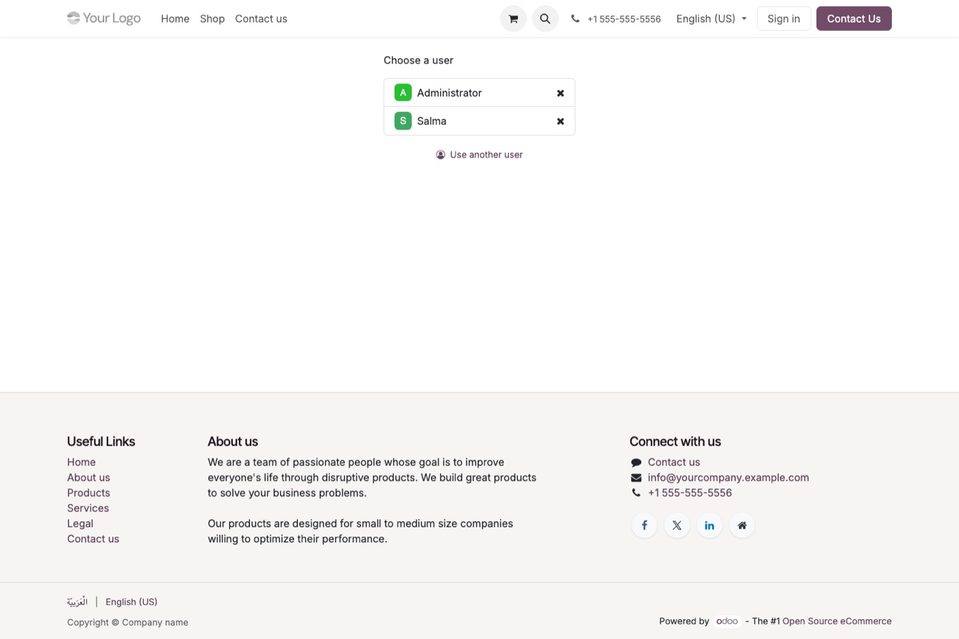Open the X (Twitter) social icon
This screenshot has width=959, height=639.
click(x=677, y=525)
